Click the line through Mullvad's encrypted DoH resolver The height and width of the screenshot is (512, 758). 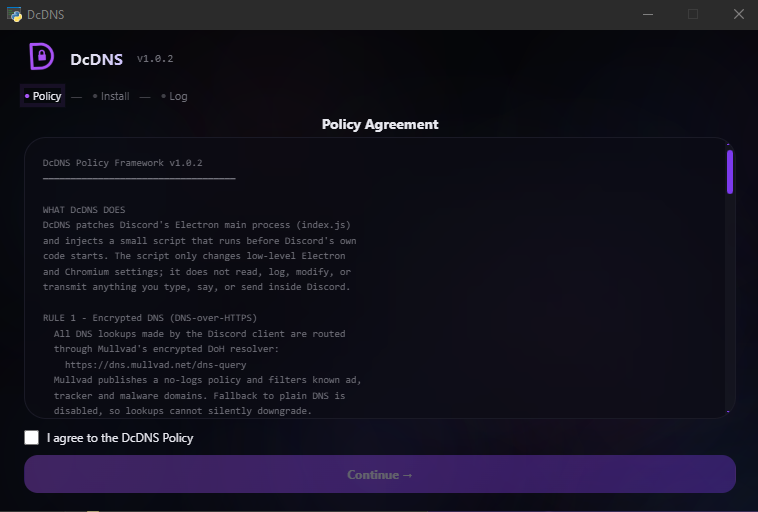(166, 349)
